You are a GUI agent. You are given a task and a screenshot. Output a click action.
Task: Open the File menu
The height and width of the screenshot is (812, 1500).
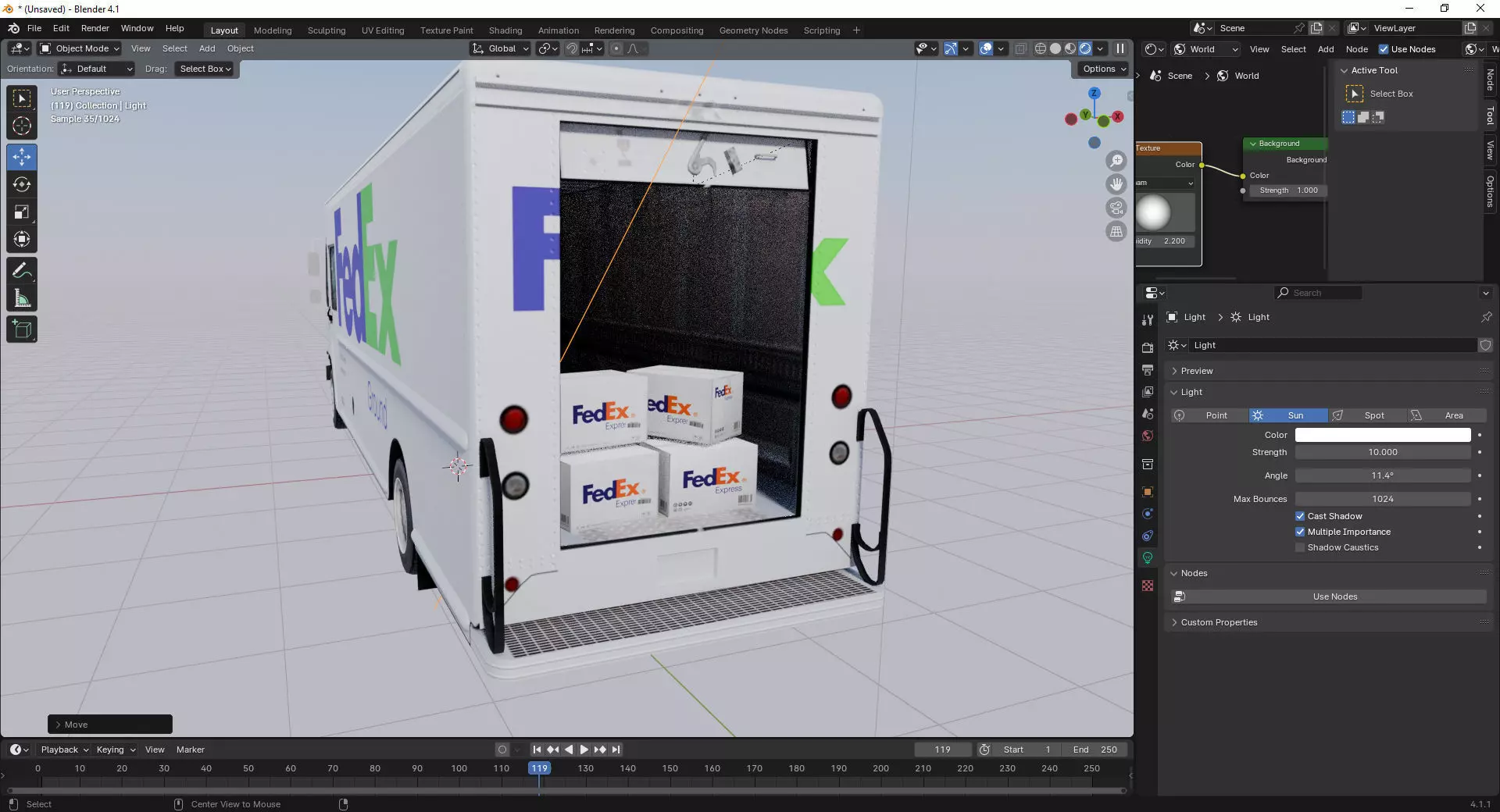click(x=34, y=28)
